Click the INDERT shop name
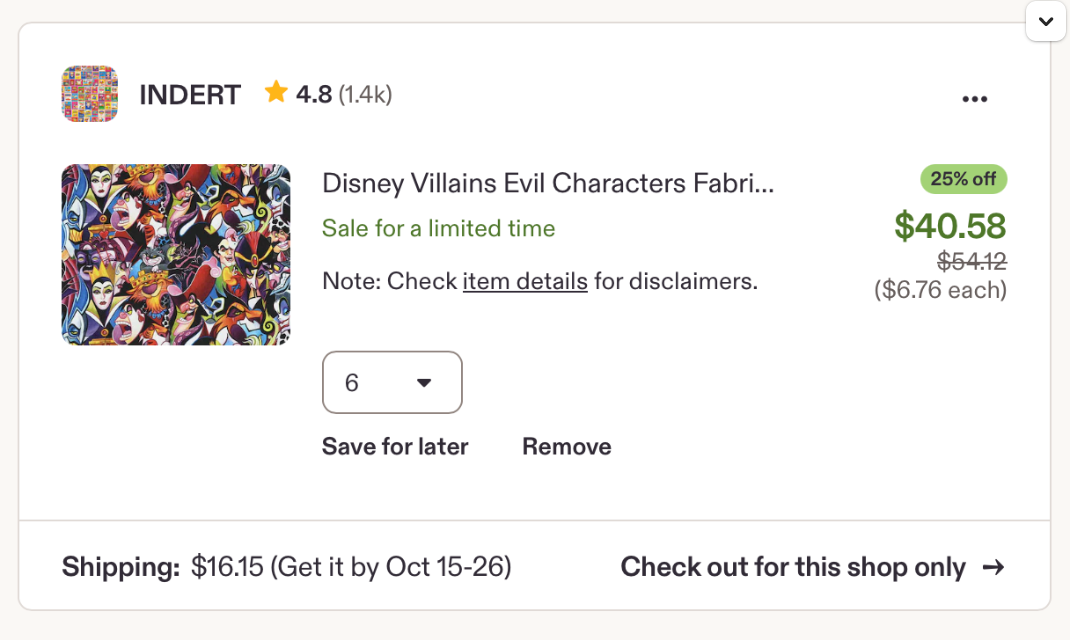The image size is (1070, 640). click(x=190, y=95)
